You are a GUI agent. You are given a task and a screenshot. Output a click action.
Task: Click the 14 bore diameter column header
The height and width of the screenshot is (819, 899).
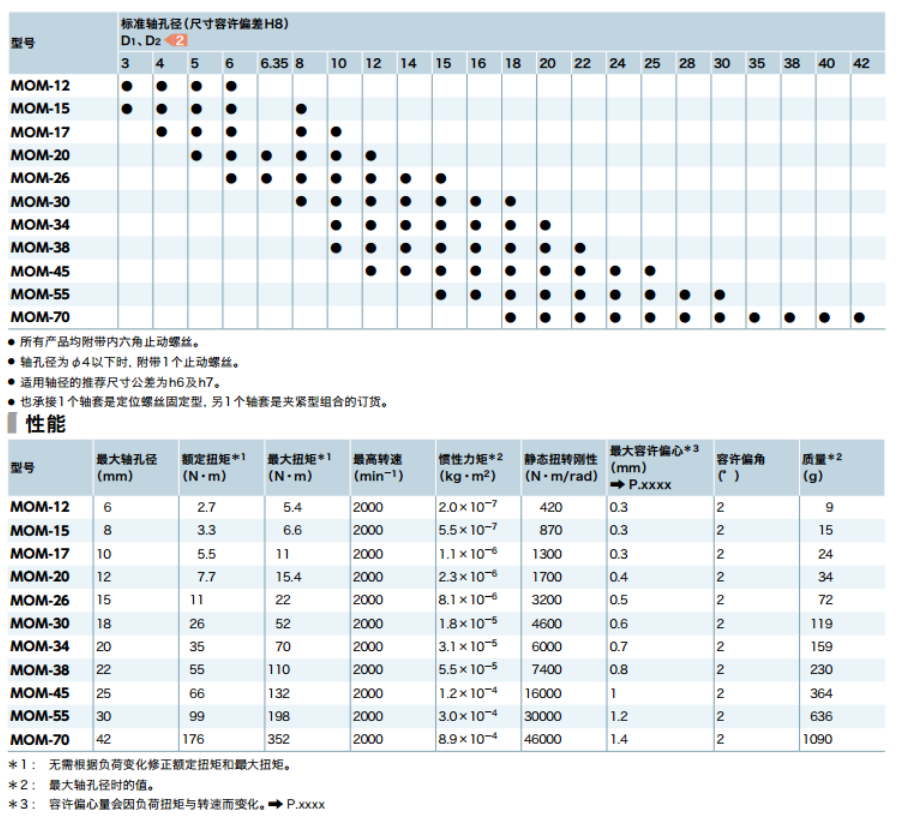408,63
